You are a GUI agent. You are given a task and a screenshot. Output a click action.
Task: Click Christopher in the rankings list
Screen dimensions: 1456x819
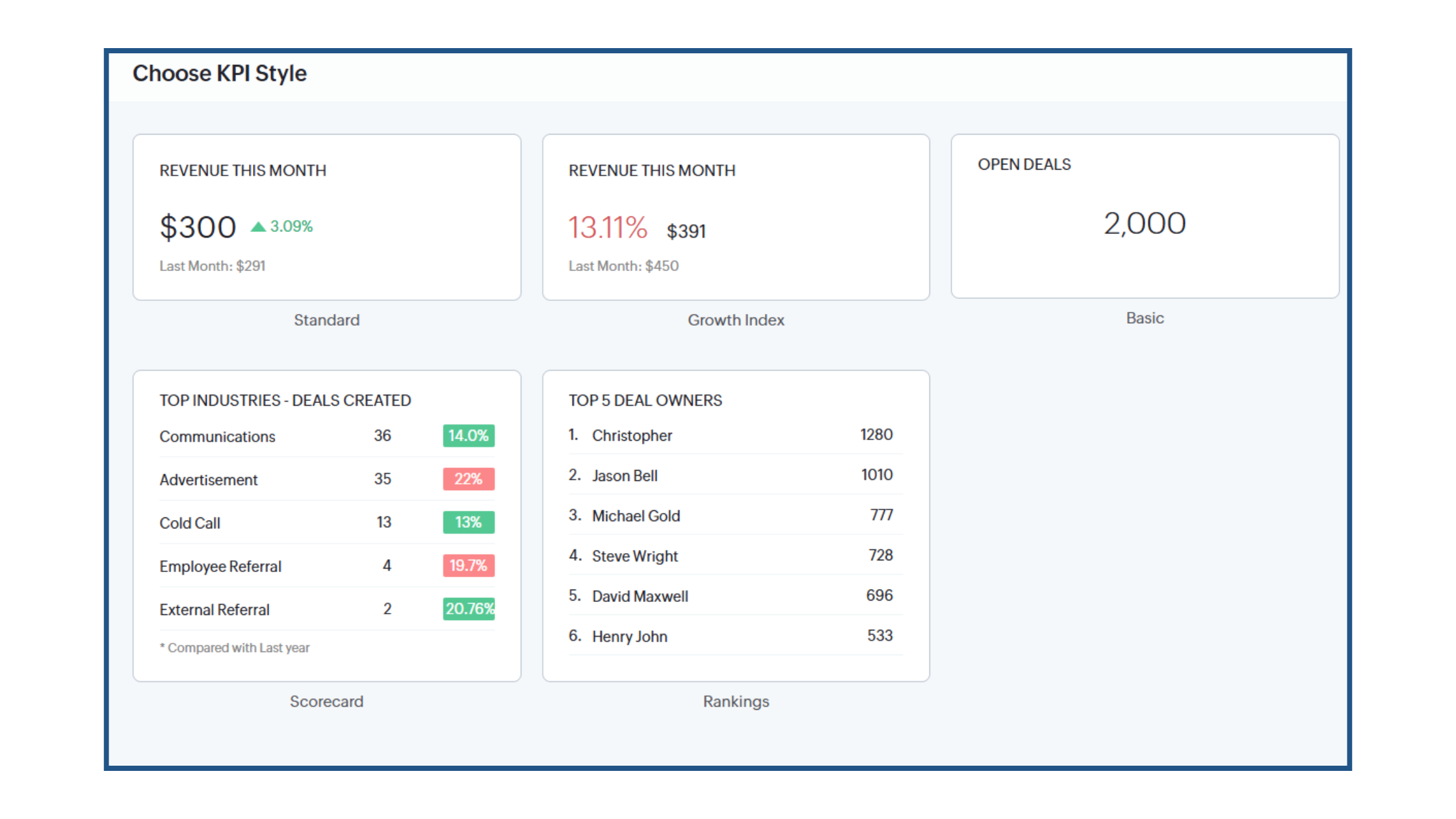(x=632, y=435)
